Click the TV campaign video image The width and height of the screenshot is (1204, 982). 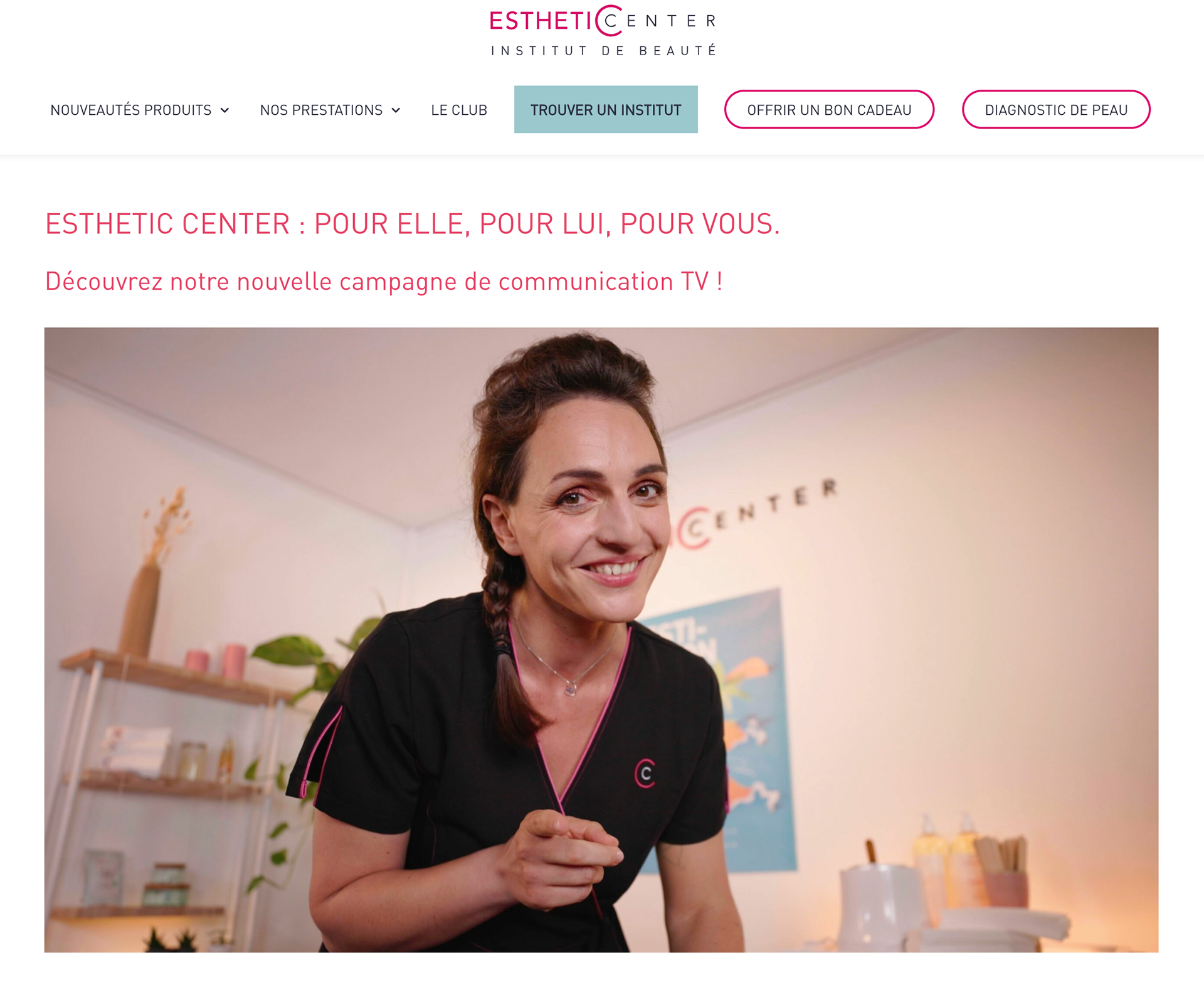(x=601, y=640)
